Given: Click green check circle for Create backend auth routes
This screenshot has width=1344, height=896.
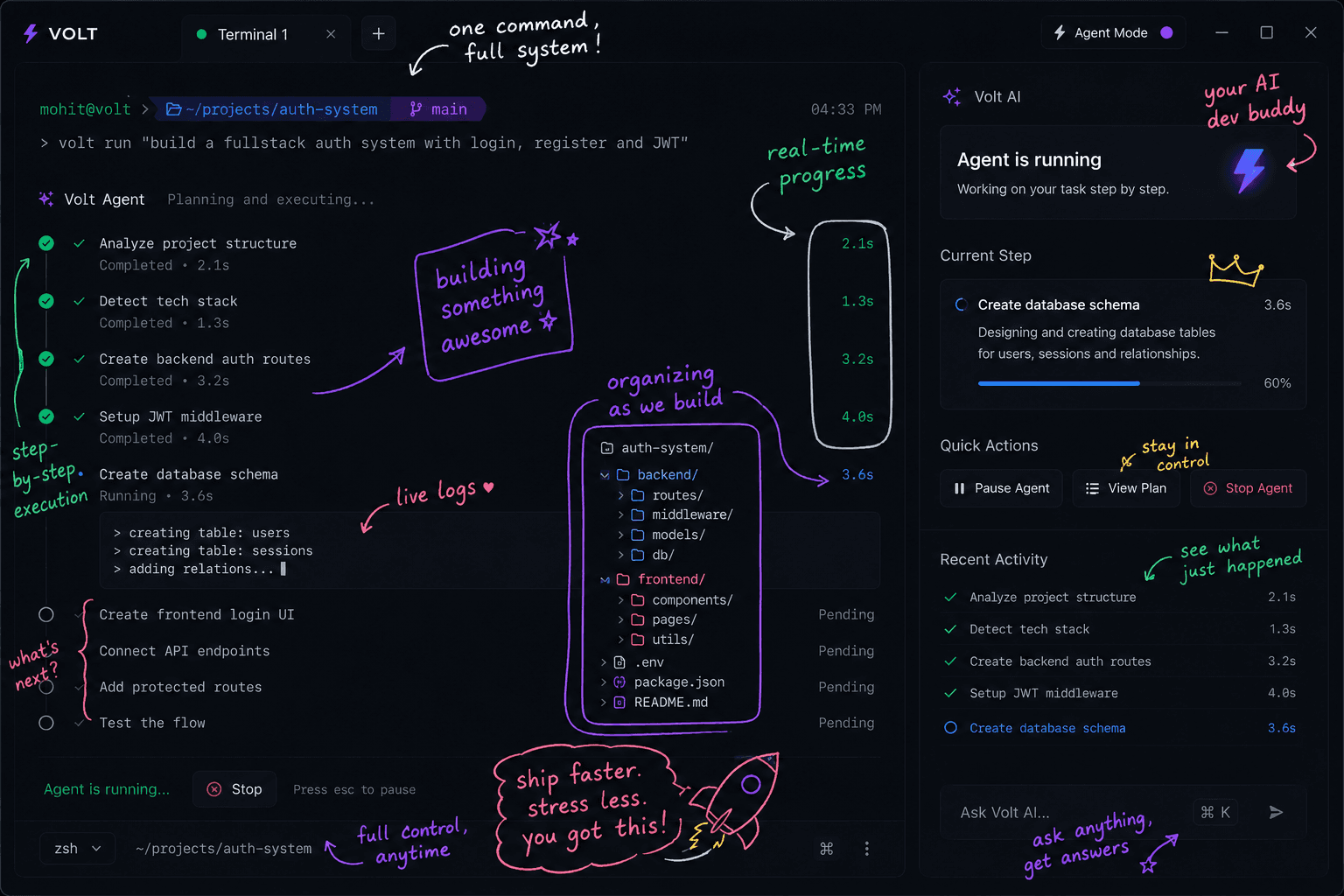Looking at the screenshot, I should pyautogui.click(x=46, y=359).
